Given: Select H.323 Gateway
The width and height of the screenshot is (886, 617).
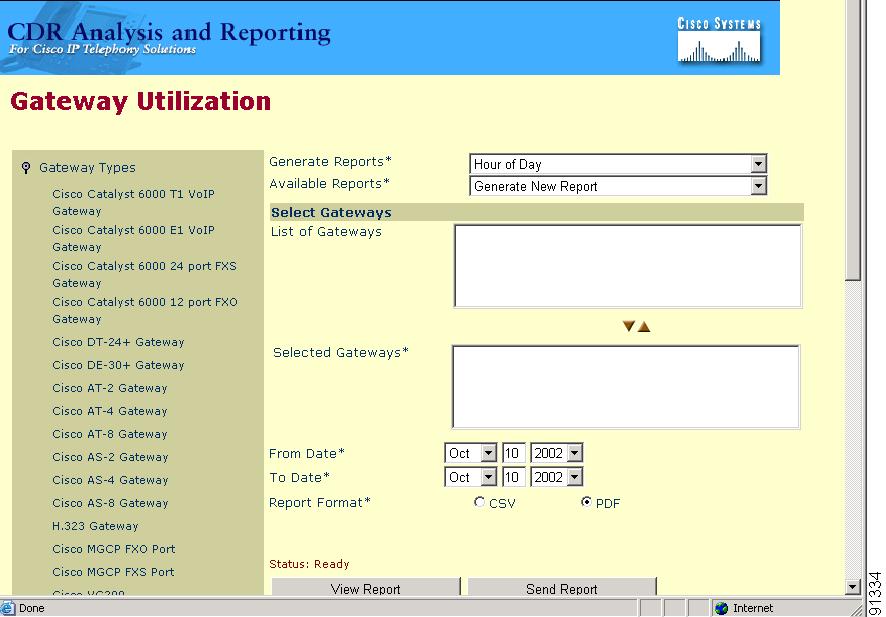Looking at the screenshot, I should pyautogui.click(x=95, y=526).
